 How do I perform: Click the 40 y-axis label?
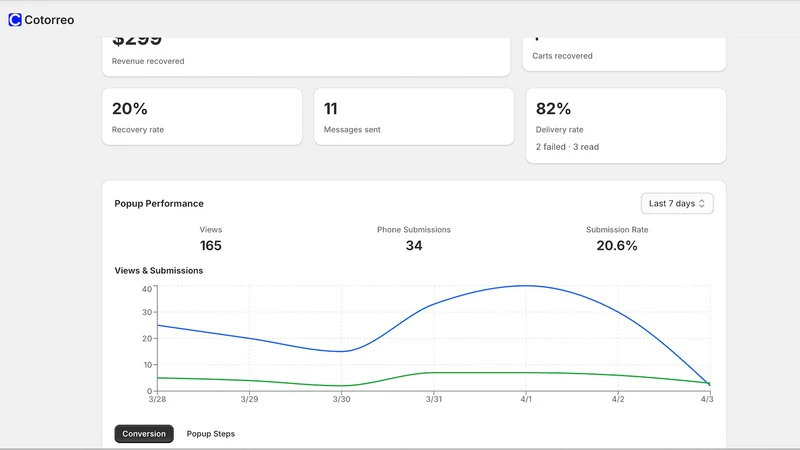(x=147, y=289)
